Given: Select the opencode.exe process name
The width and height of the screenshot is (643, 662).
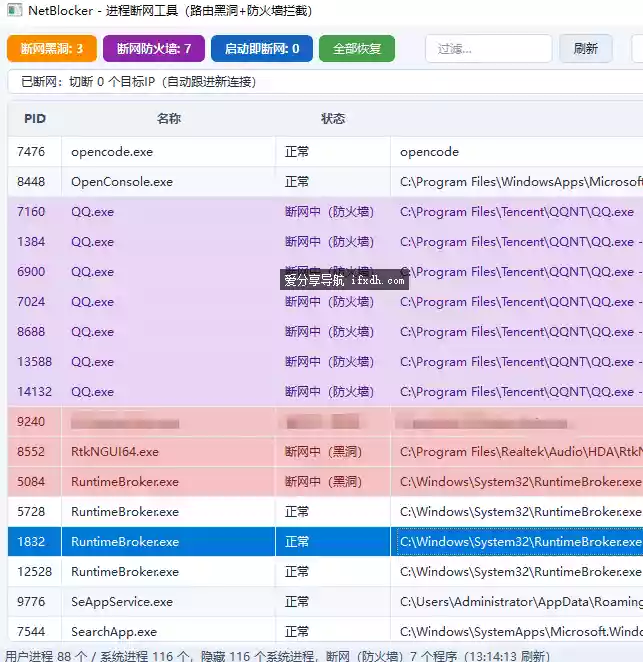Looking at the screenshot, I should click(x=112, y=152).
